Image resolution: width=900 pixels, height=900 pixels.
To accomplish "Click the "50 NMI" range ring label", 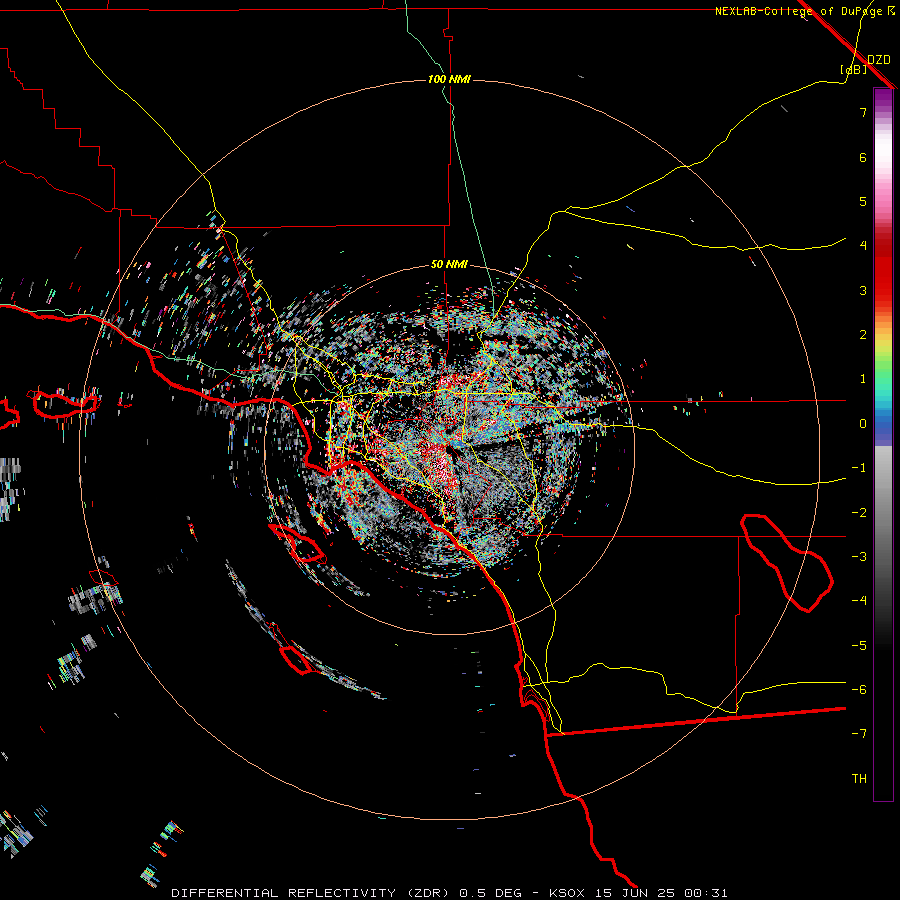I will click(x=449, y=264).
